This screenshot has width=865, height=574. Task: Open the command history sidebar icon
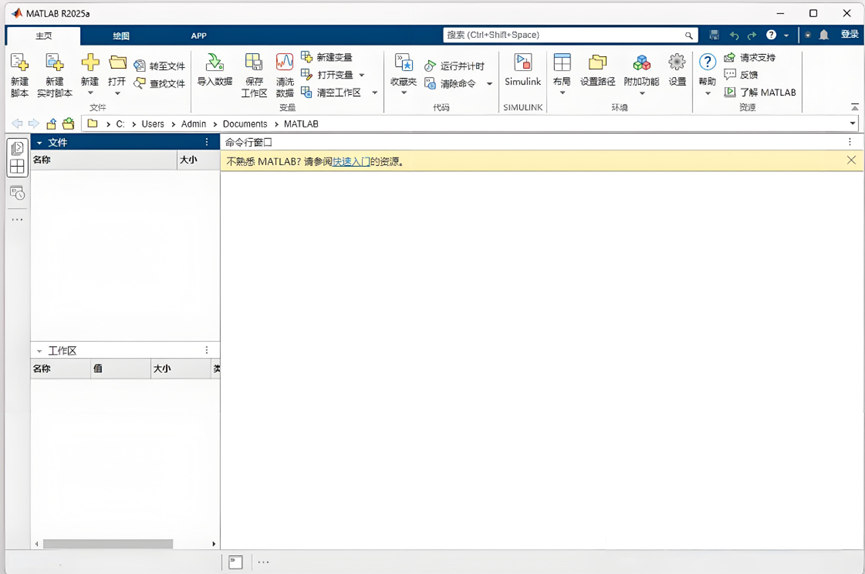[x=17, y=193]
